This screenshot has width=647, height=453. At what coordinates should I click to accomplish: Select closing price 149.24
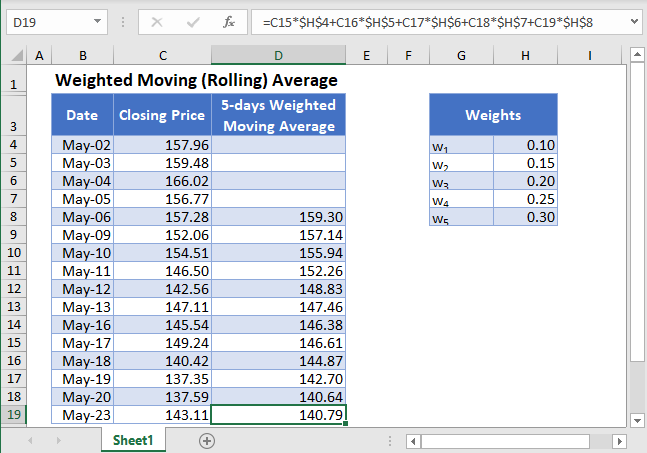tap(162, 342)
